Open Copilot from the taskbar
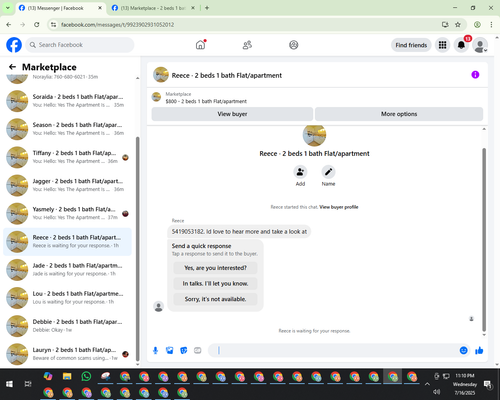Screen dimensions: 500x400 [48, 376]
